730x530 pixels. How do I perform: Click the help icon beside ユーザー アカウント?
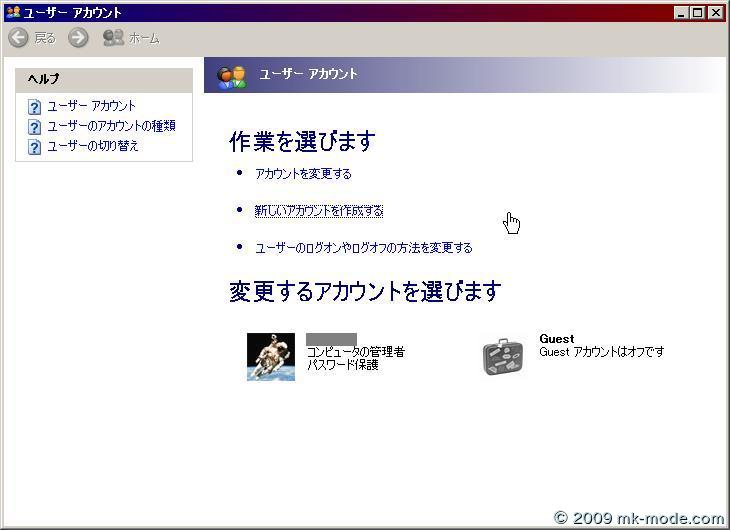point(34,106)
